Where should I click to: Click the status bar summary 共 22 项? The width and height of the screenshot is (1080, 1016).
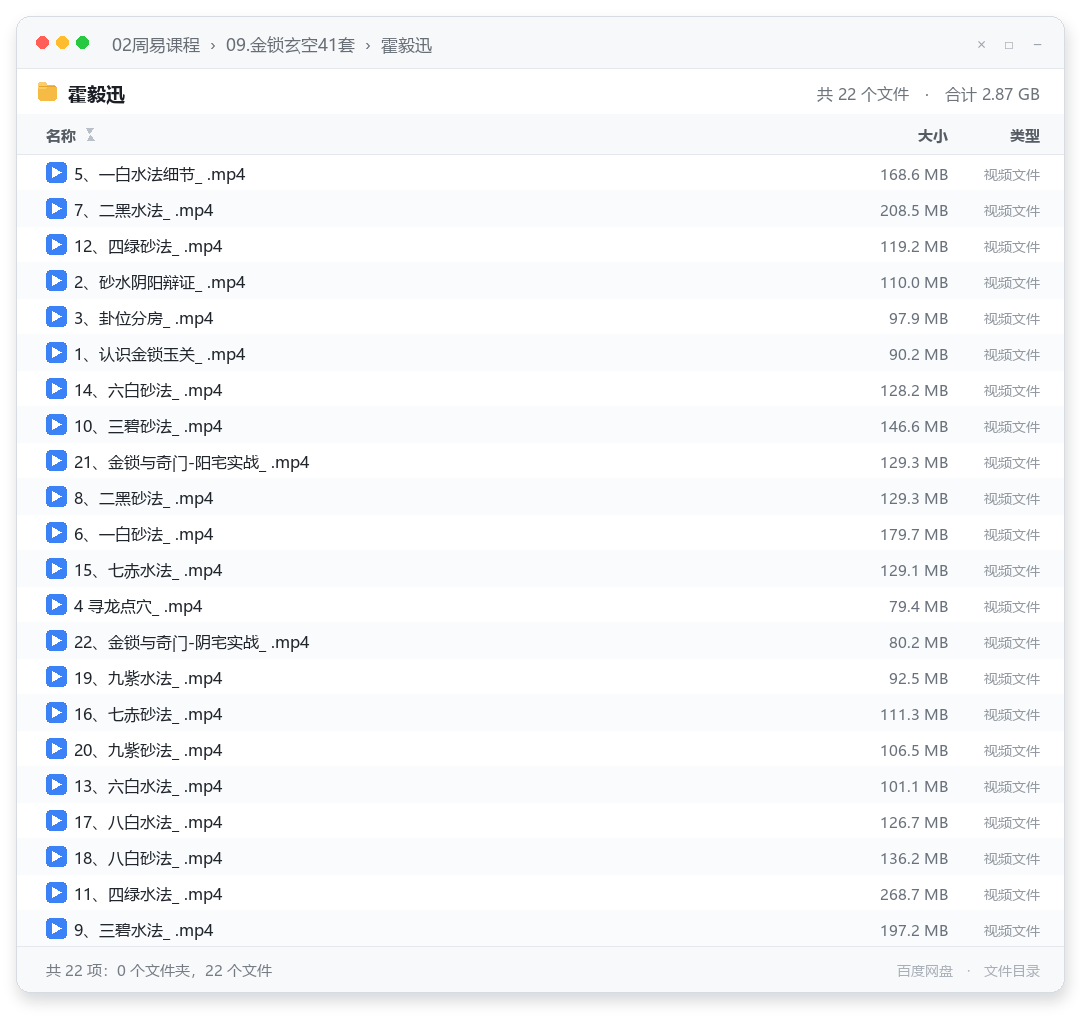159,971
